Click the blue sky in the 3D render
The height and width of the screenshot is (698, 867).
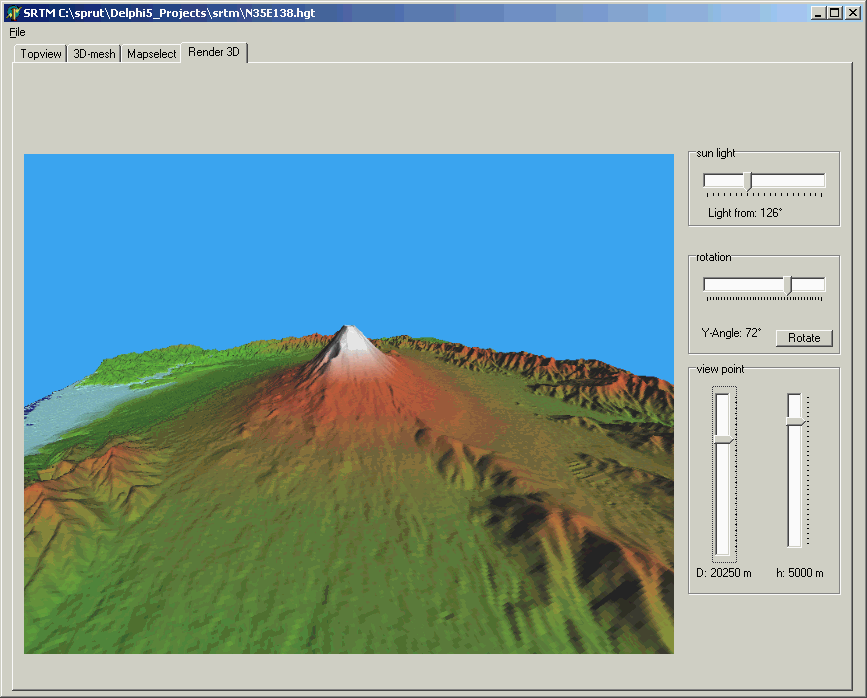click(350, 230)
